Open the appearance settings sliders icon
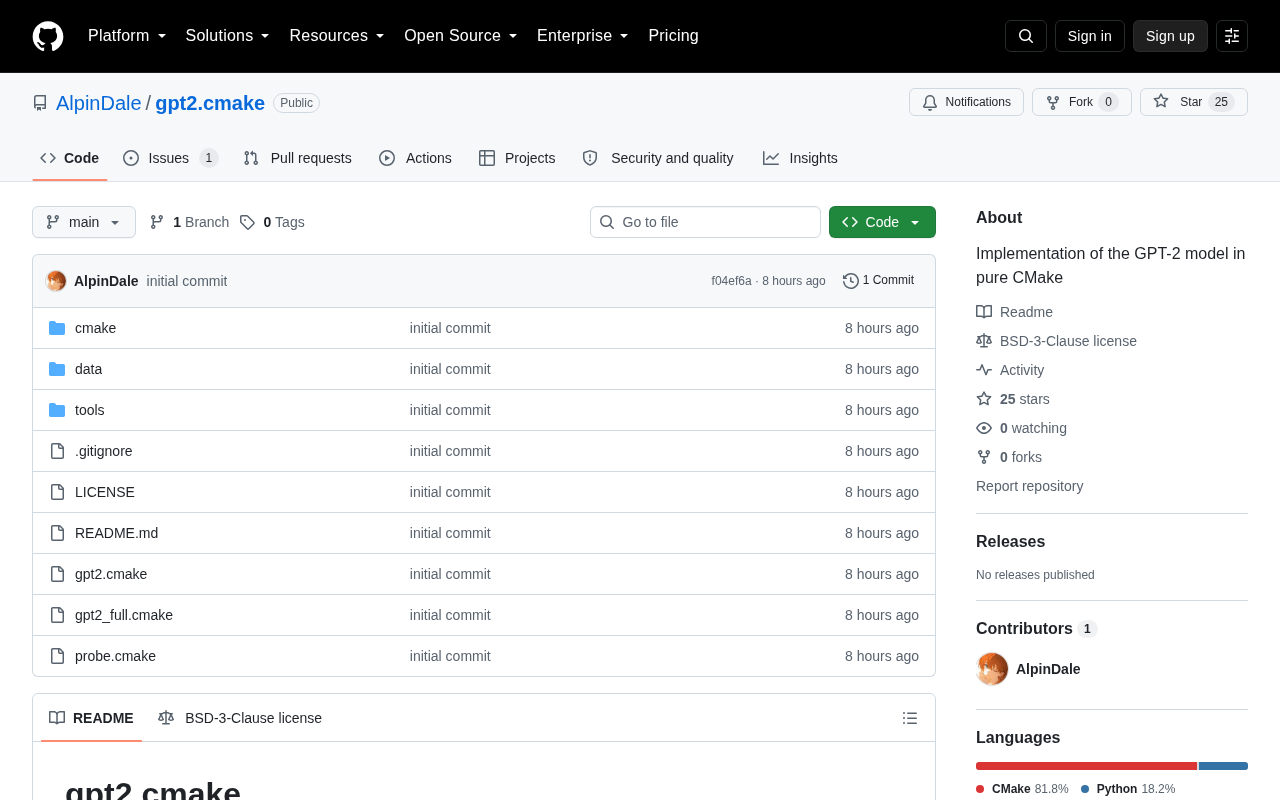1280x800 pixels. [1232, 36]
